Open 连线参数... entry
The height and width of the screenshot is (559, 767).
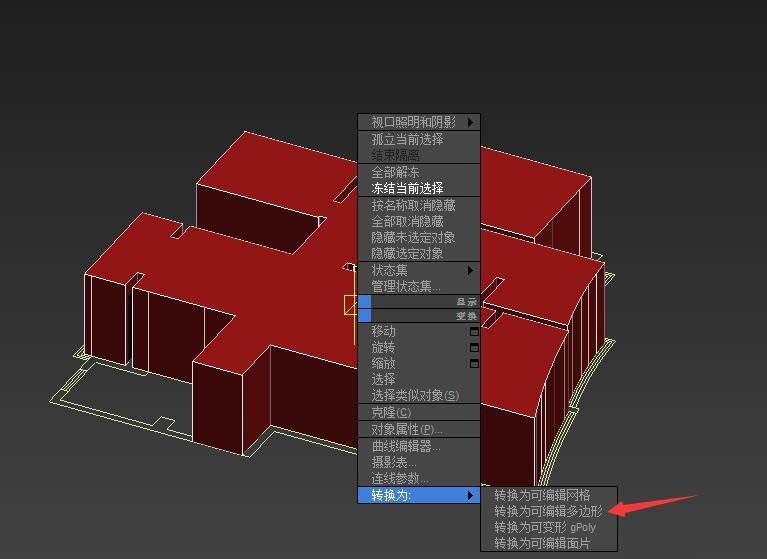[x=419, y=478]
